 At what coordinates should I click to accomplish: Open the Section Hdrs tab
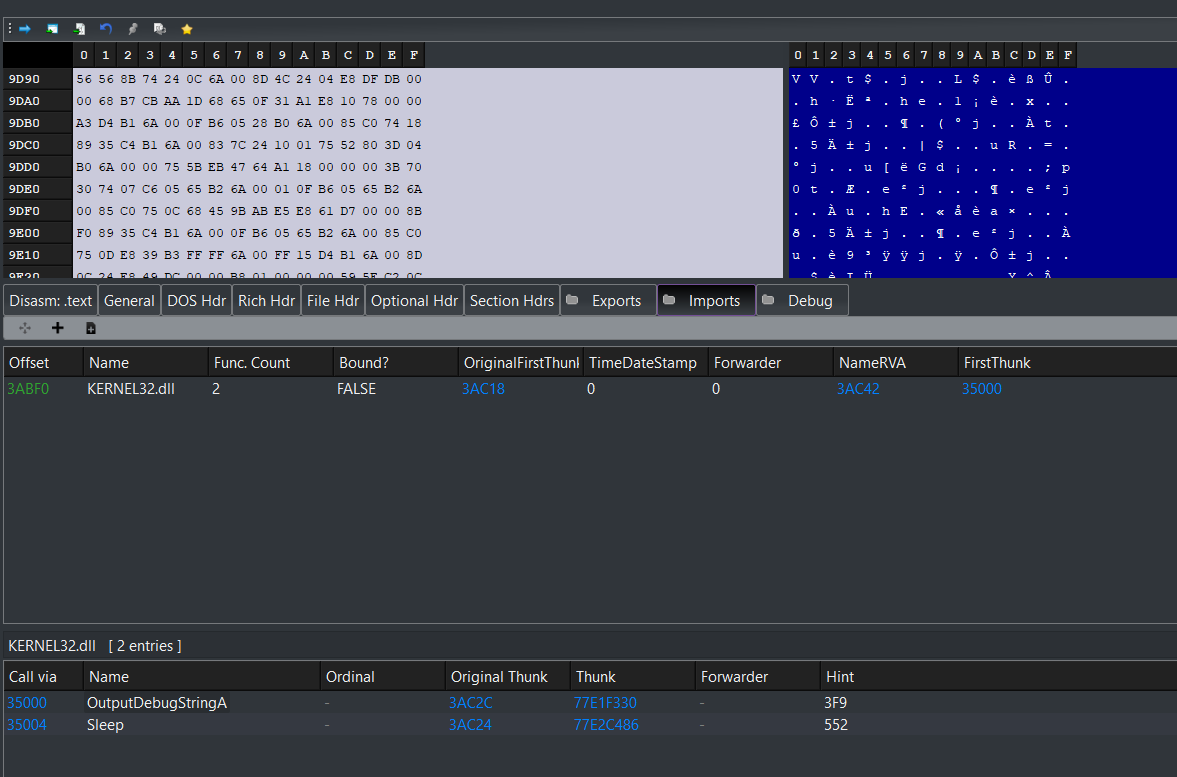(511, 300)
